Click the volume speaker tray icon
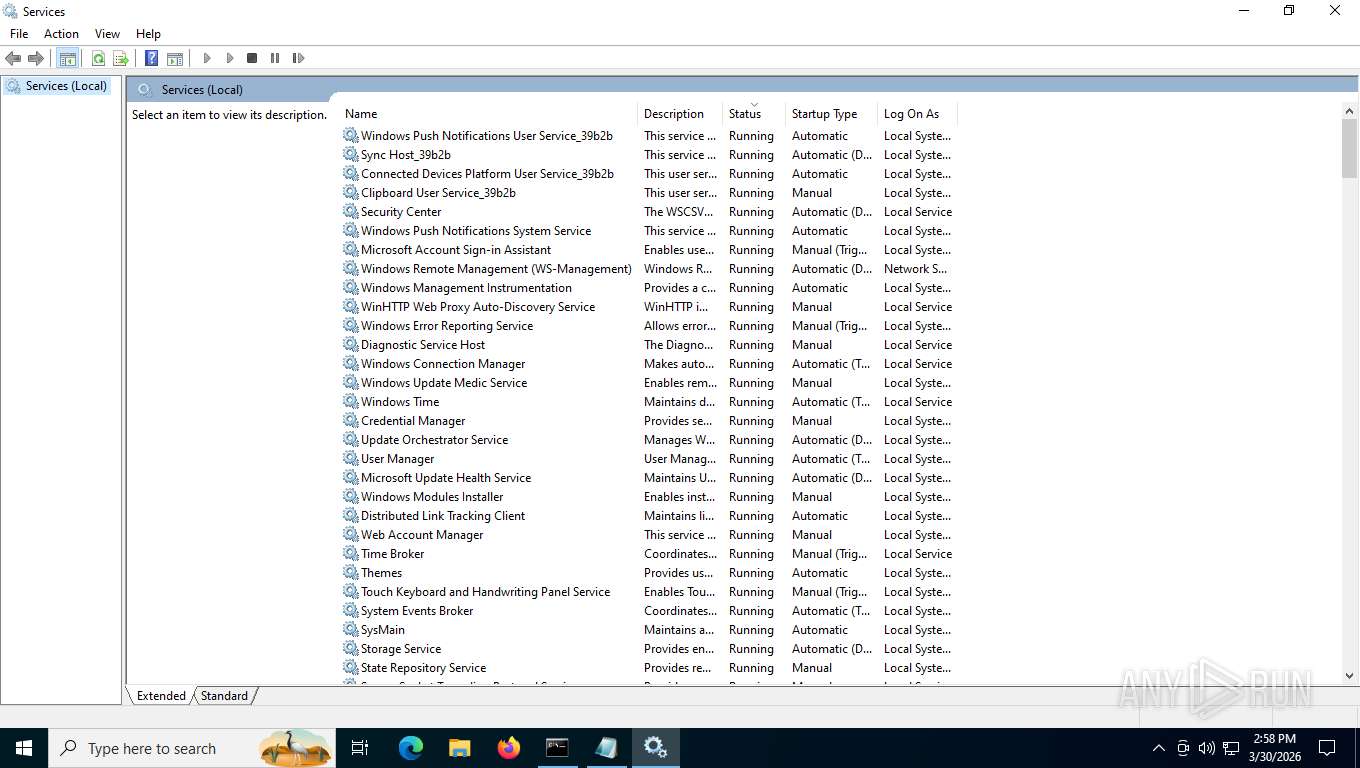The height and width of the screenshot is (768, 1360). click(x=1207, y=748)
